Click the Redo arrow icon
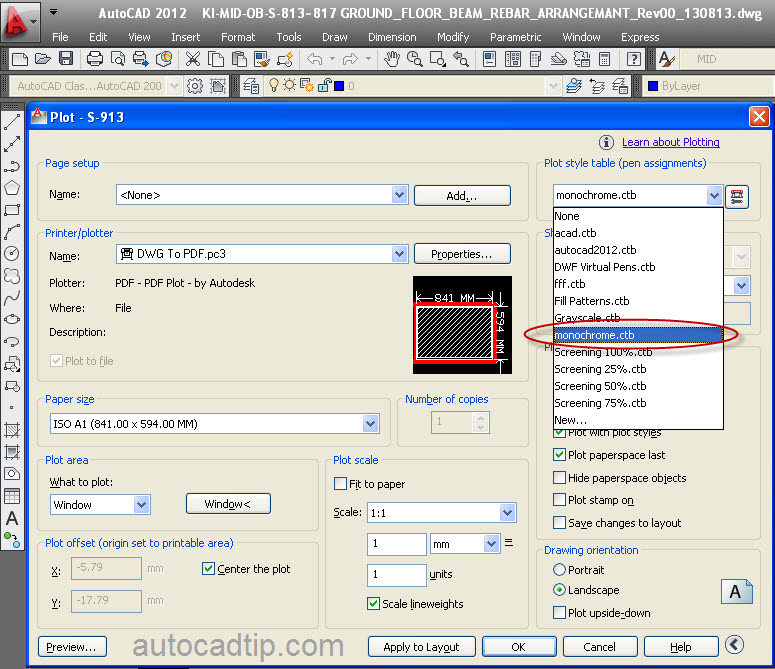Viewport: 775px width, 669px height. coord(350,59)
